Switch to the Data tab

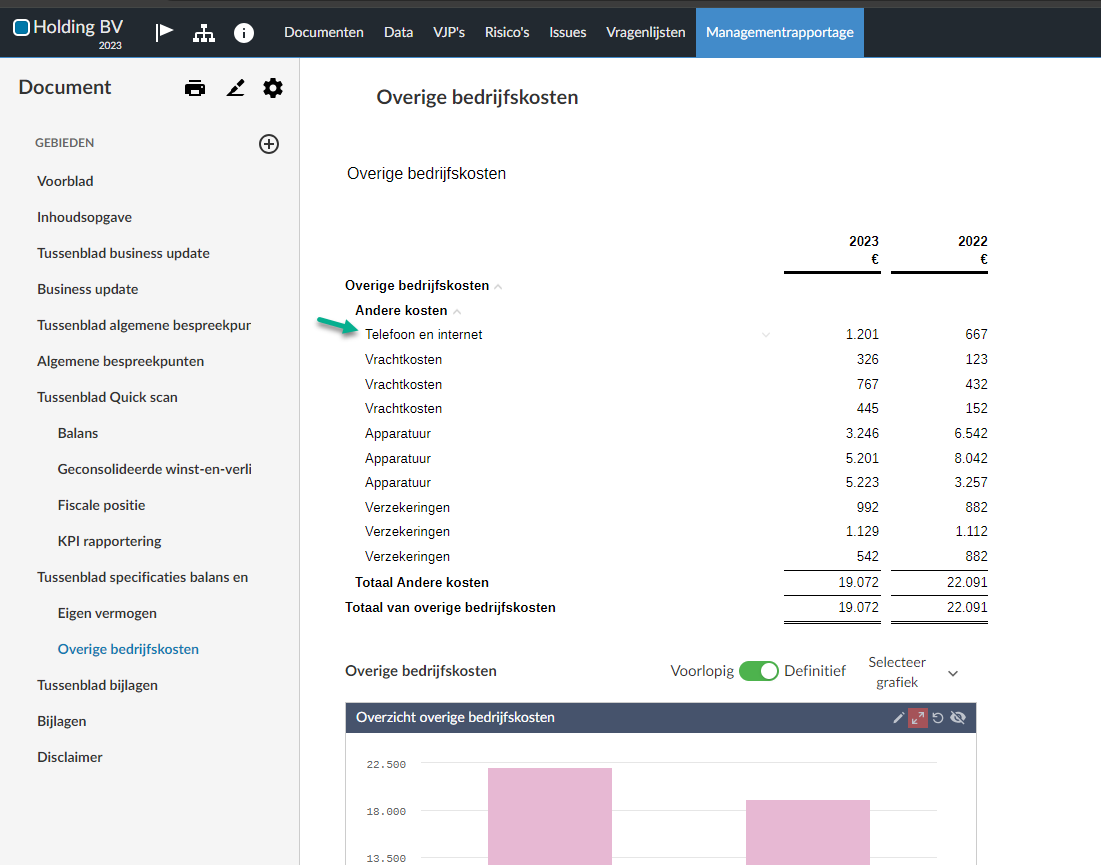[398, 32]
